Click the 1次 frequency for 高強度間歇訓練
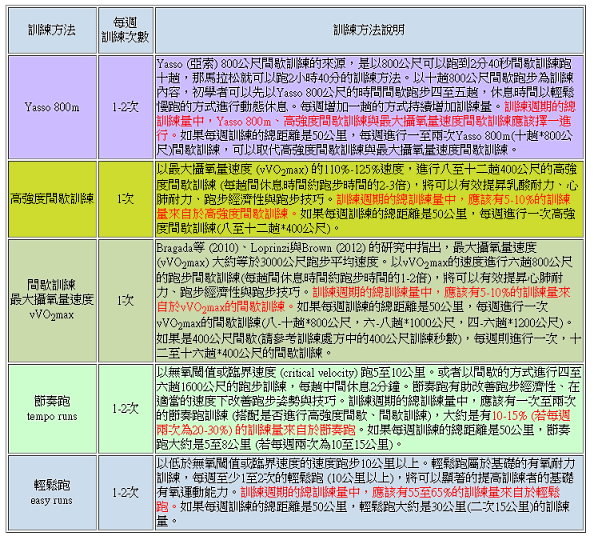Screen dimensions: 594x540 tap(126, 199)
